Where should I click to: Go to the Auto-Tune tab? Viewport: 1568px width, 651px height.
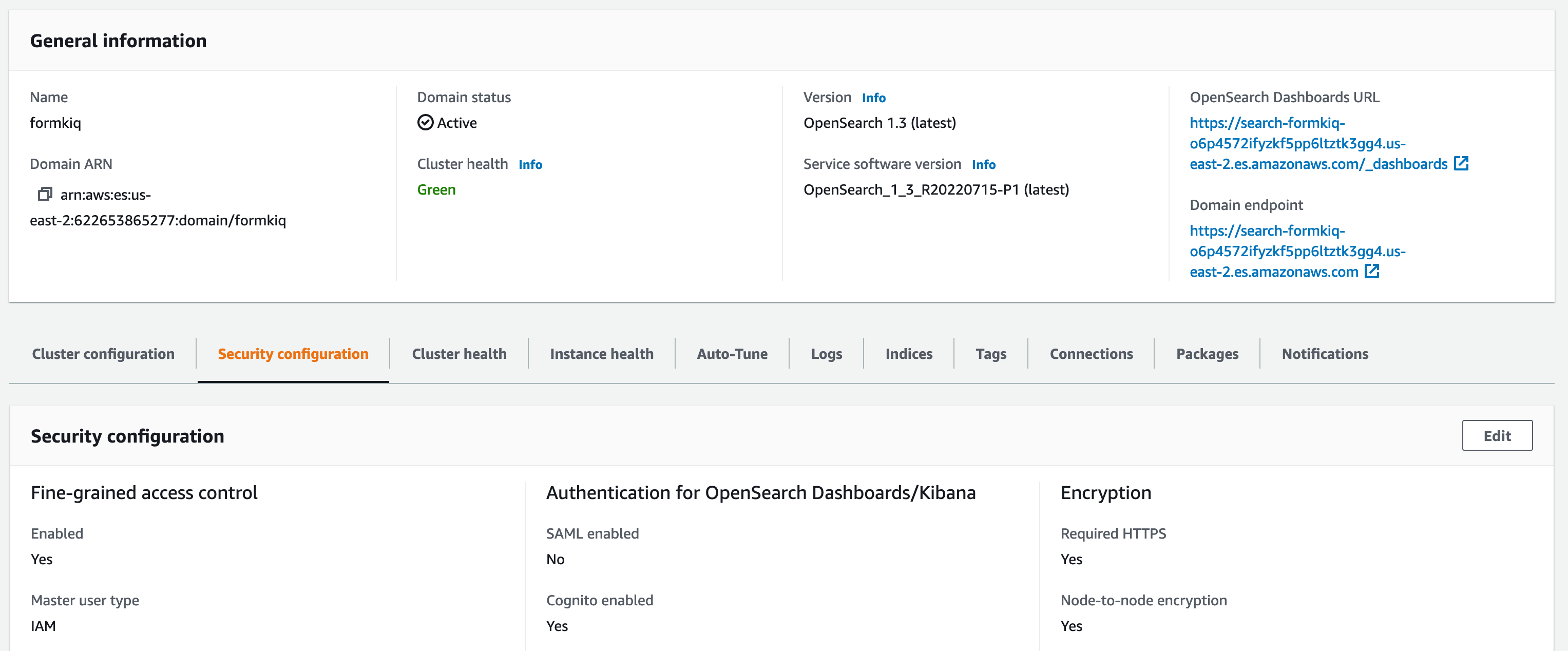(x=732, y=354)
